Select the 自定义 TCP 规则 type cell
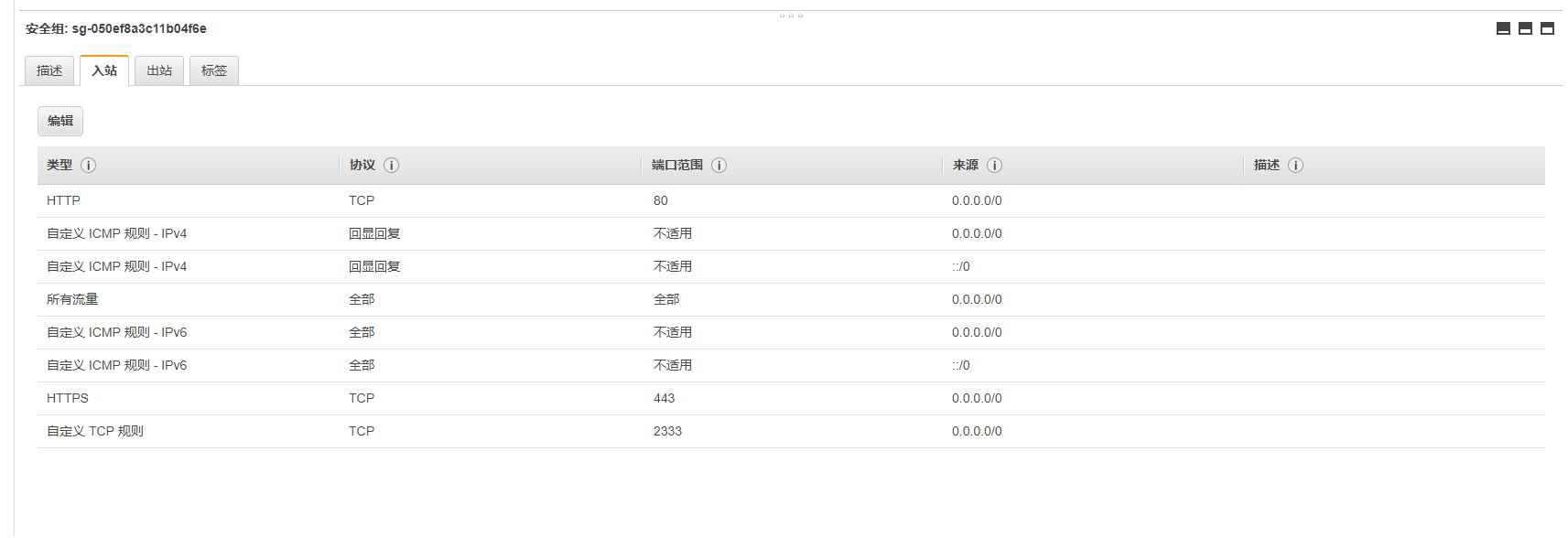Viewport: 1568px width, 538px height. click(x=95, y=431)
